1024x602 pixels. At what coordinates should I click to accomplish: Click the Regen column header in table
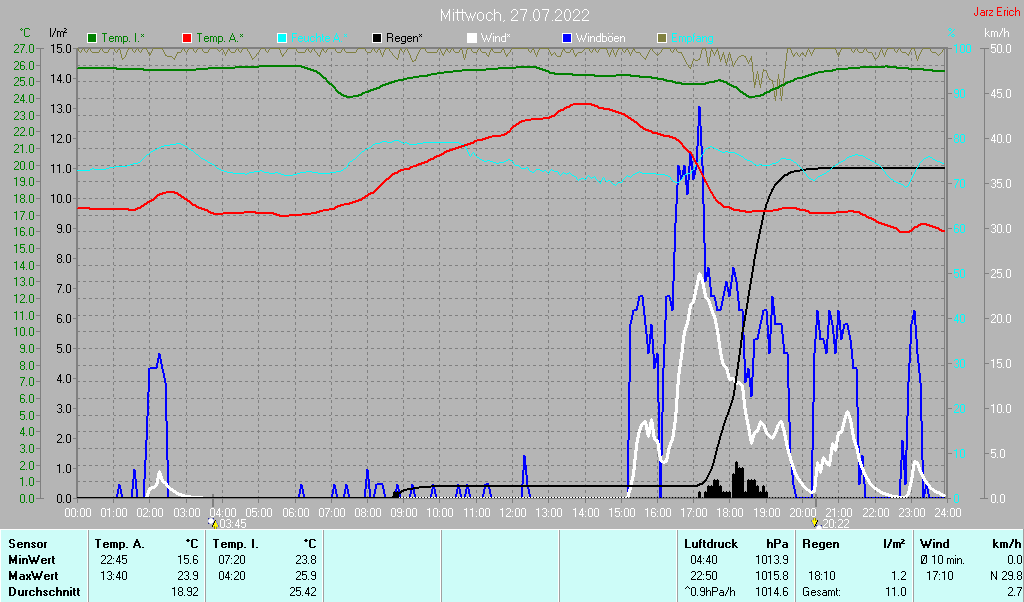point(821,543)
